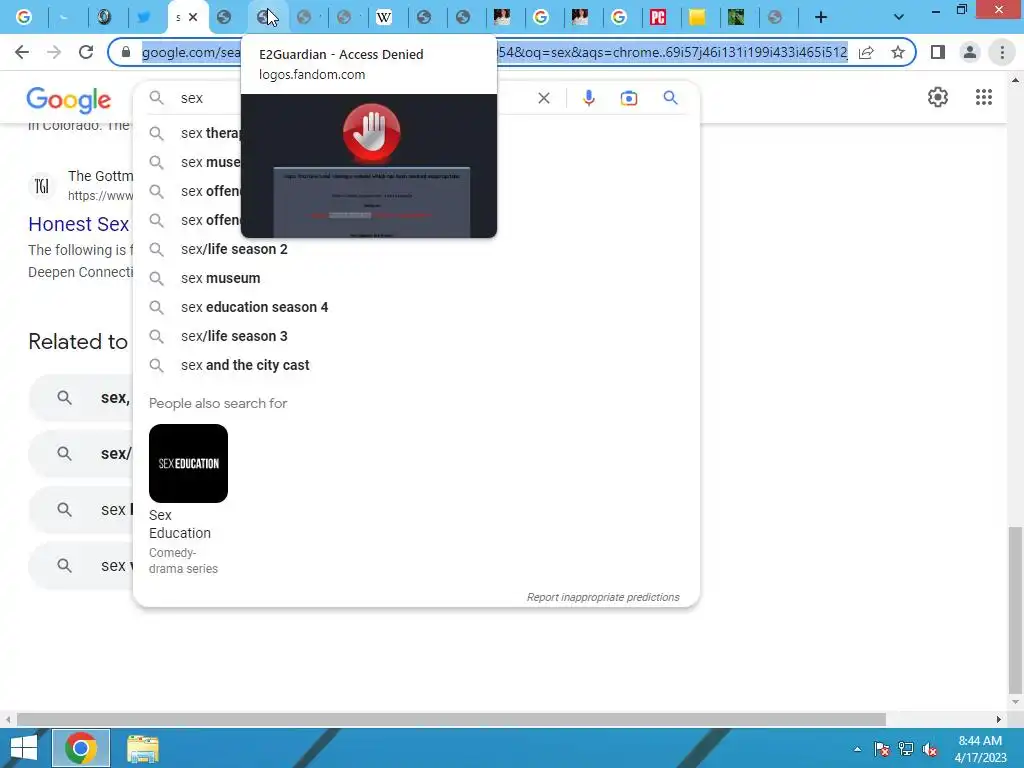Switch to the PC Magazine tab
1024x768 pixels.
pos(658,18)
